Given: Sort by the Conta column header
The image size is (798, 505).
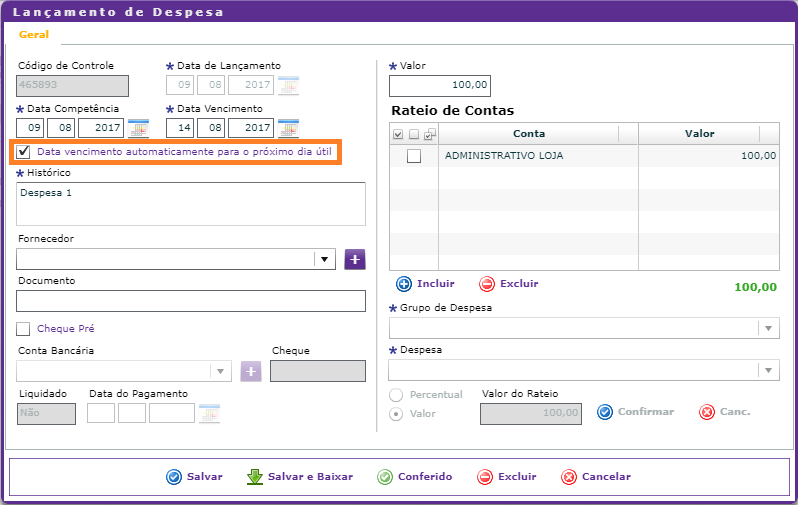Looking at the screenshot, I should point(528,134).
